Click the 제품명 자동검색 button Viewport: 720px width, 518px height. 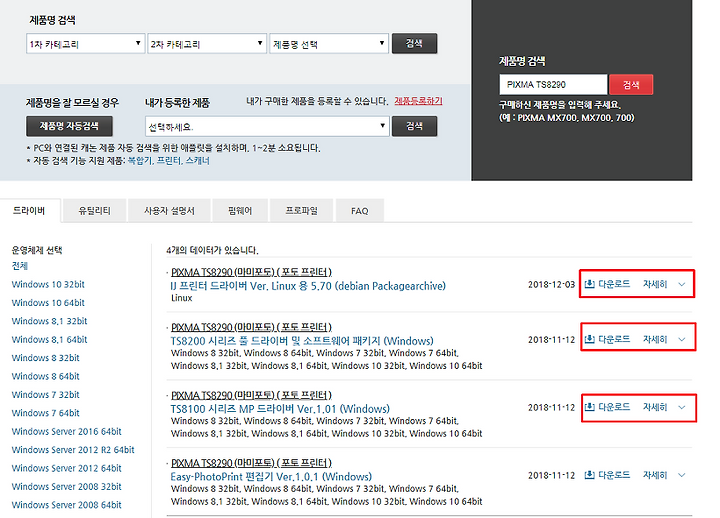(x=69, y=126)
